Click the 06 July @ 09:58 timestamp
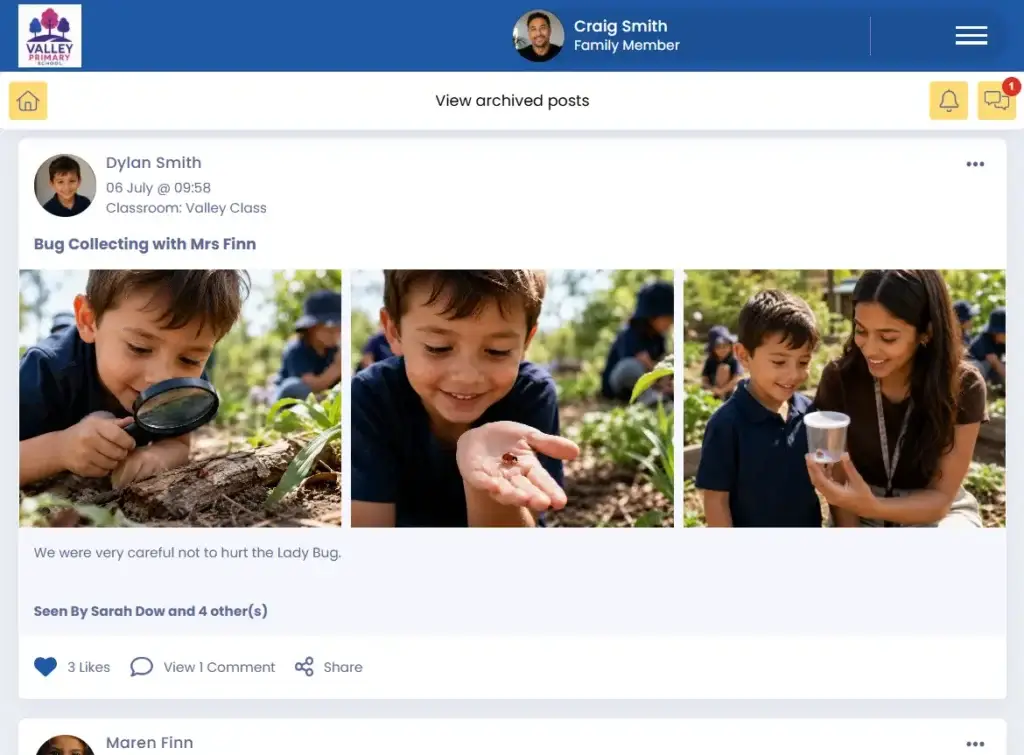 158,187
